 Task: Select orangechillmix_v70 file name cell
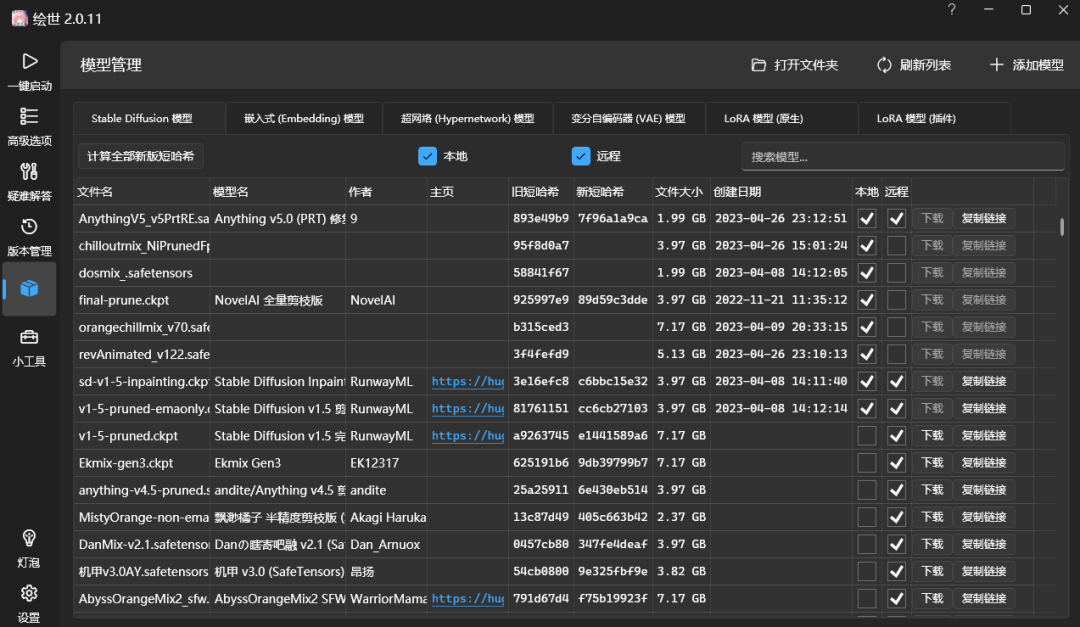(x=142, y=327)
